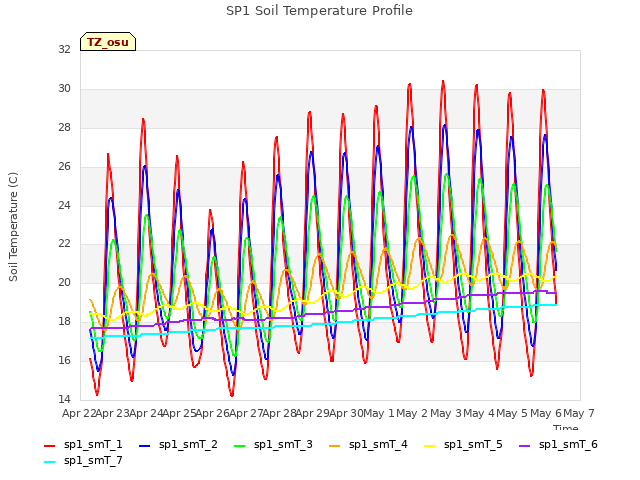
Task: Toggle the sp1_smT_3 legend entry
Action: 273,444
